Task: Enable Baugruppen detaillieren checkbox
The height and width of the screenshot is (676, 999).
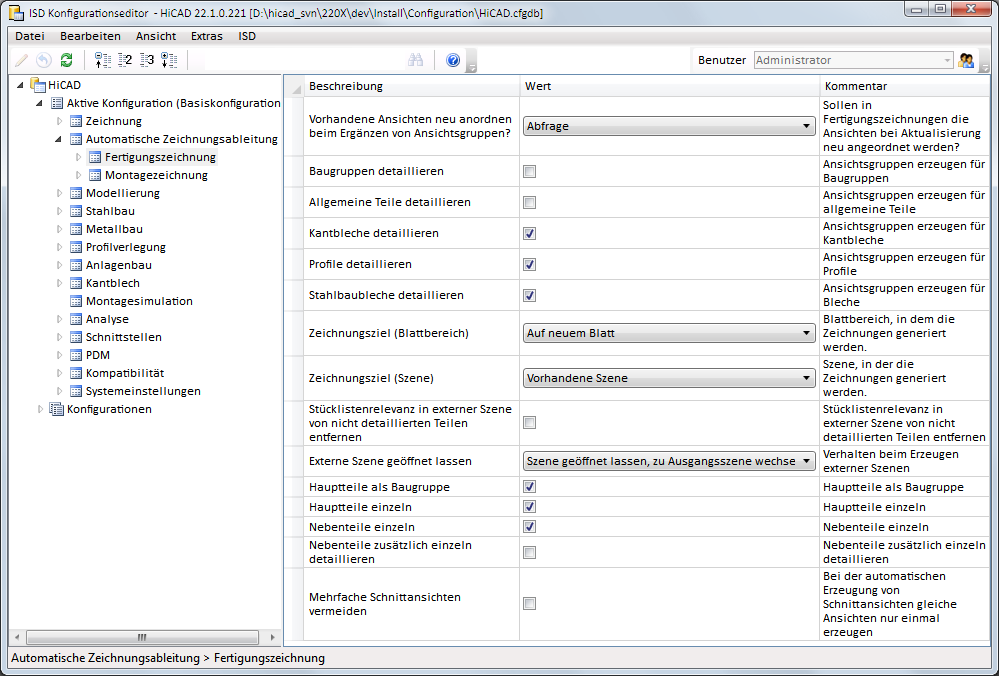Action: coord(530,171)
